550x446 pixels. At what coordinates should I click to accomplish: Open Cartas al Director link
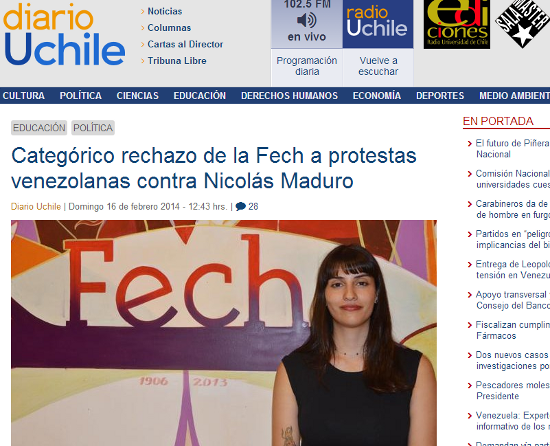click(185, 44)
